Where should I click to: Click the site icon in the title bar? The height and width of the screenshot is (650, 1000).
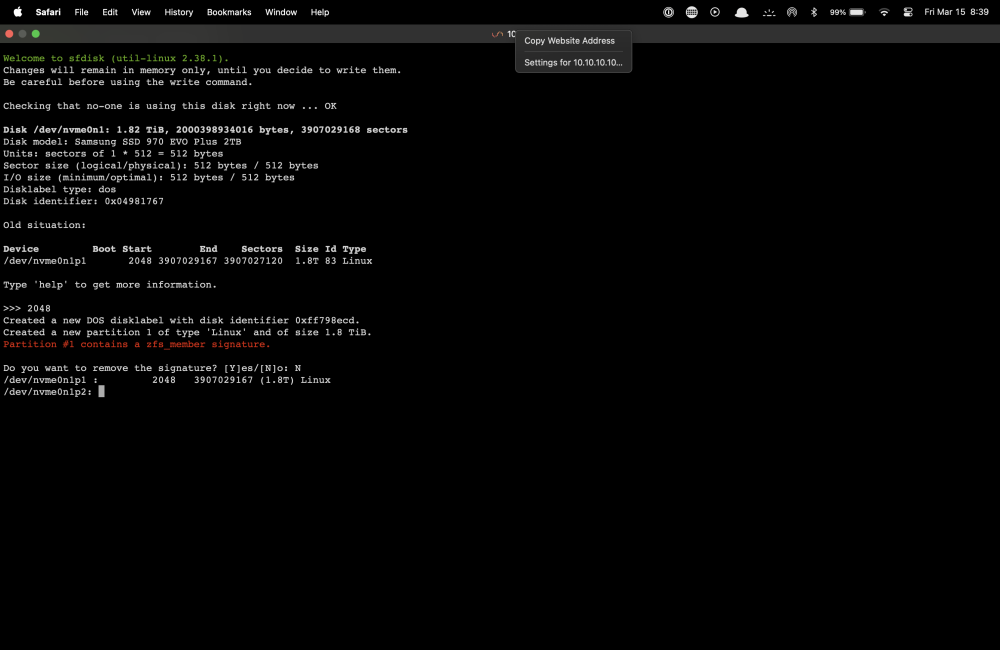pos(497,34)
